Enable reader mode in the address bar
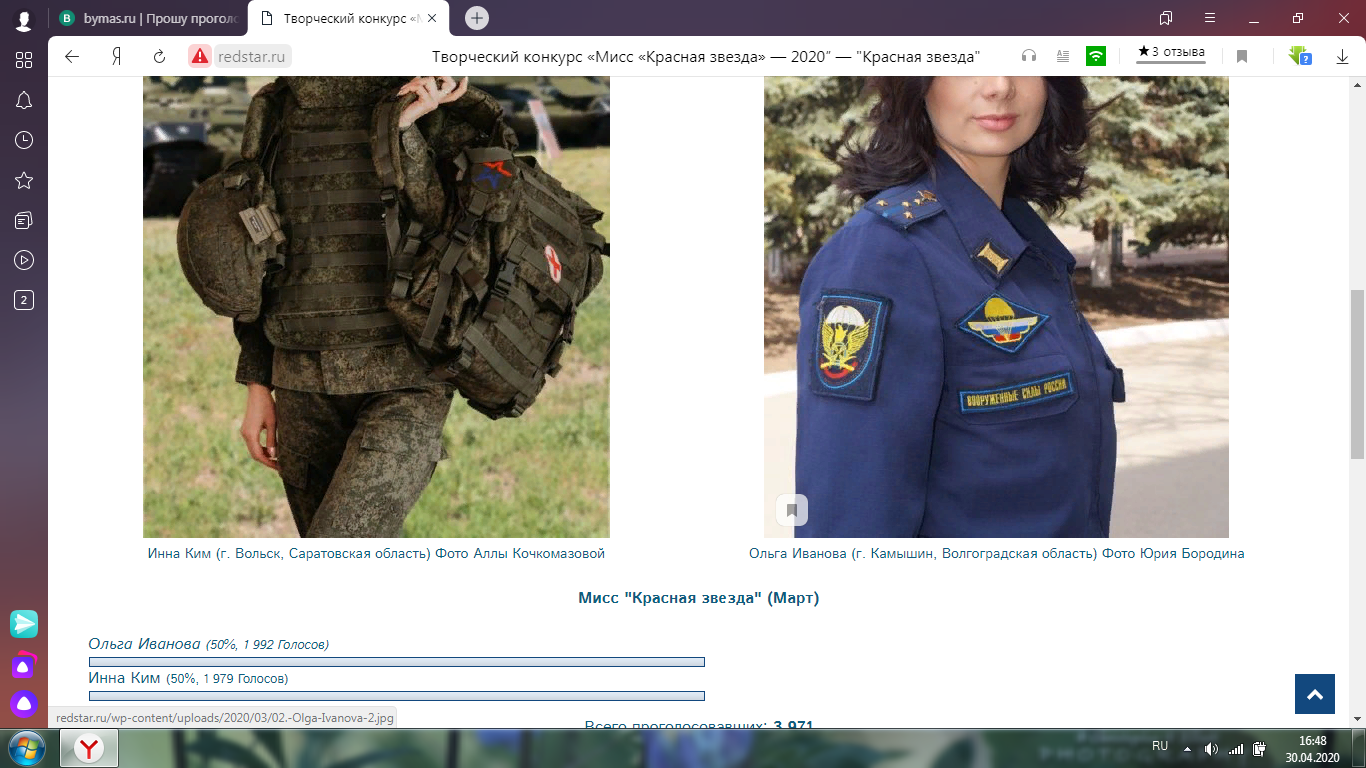Image resolution: width=1366 pixels, height=768 pixels. coord(1063,57)
